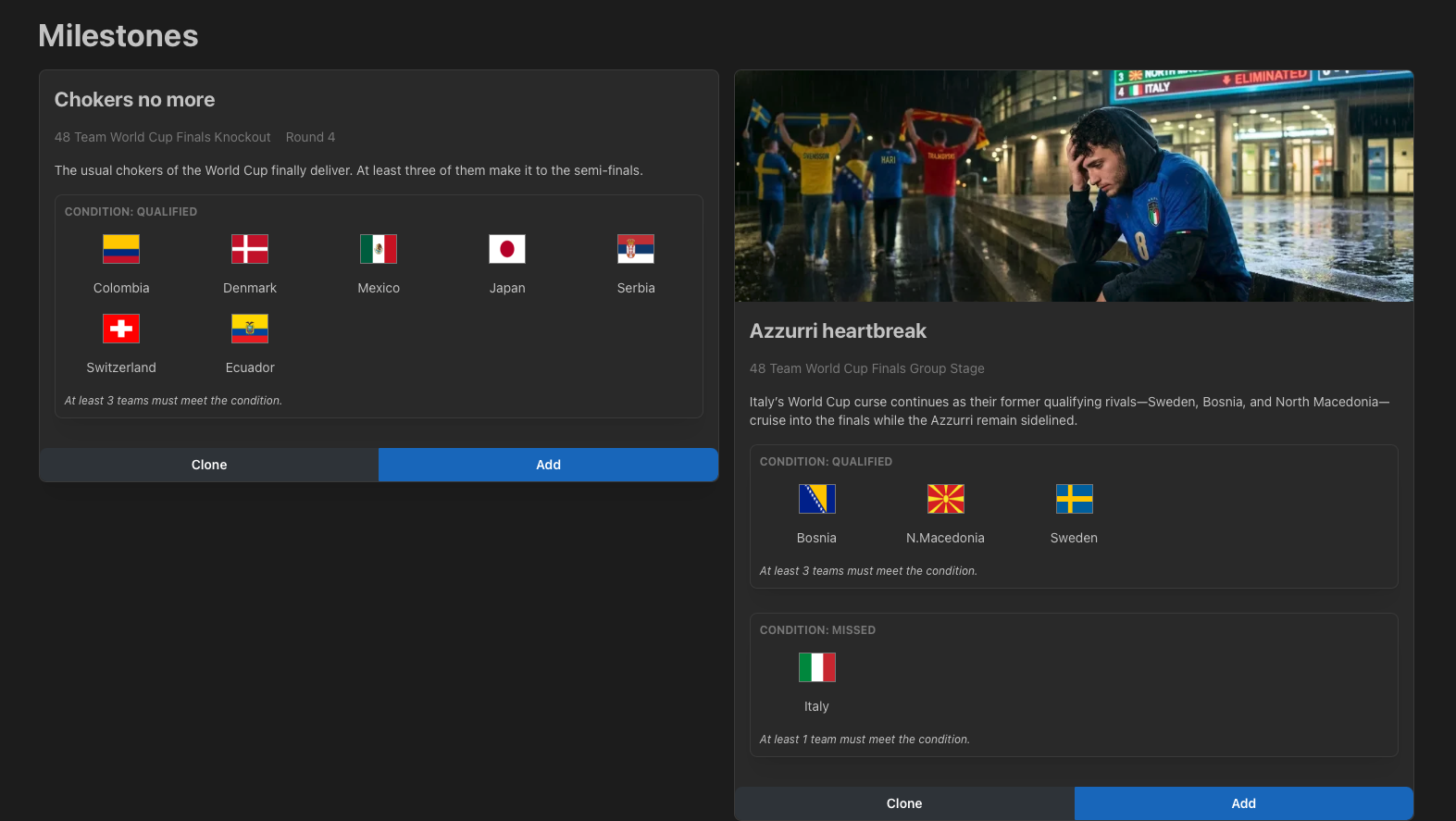Click the Japan flag icon
The image size is (1456, 821).
(x=507, y=249)
